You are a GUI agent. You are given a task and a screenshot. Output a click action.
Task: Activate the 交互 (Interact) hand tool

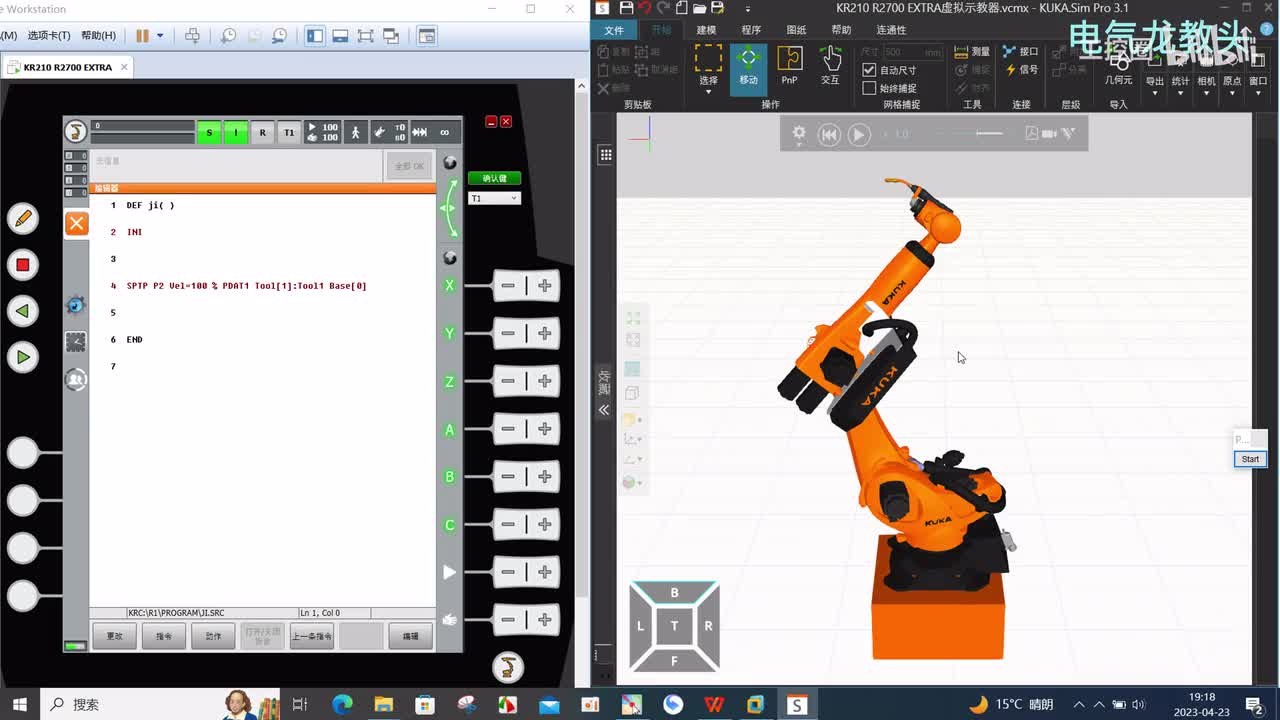830,67
